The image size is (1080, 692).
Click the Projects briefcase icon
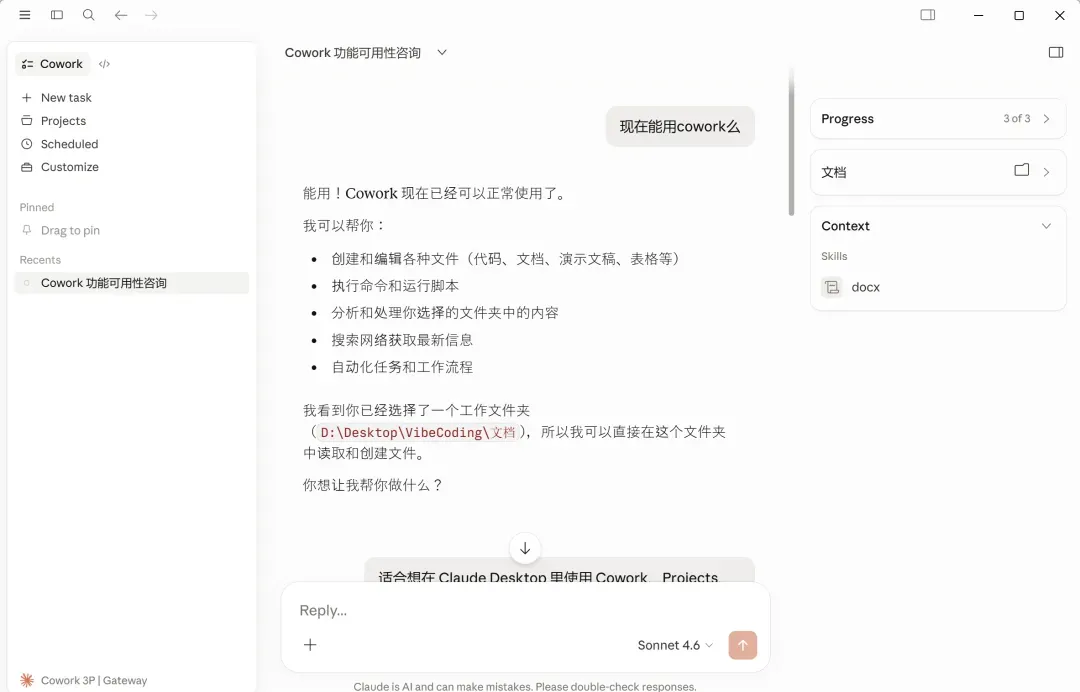click(27, 120)
